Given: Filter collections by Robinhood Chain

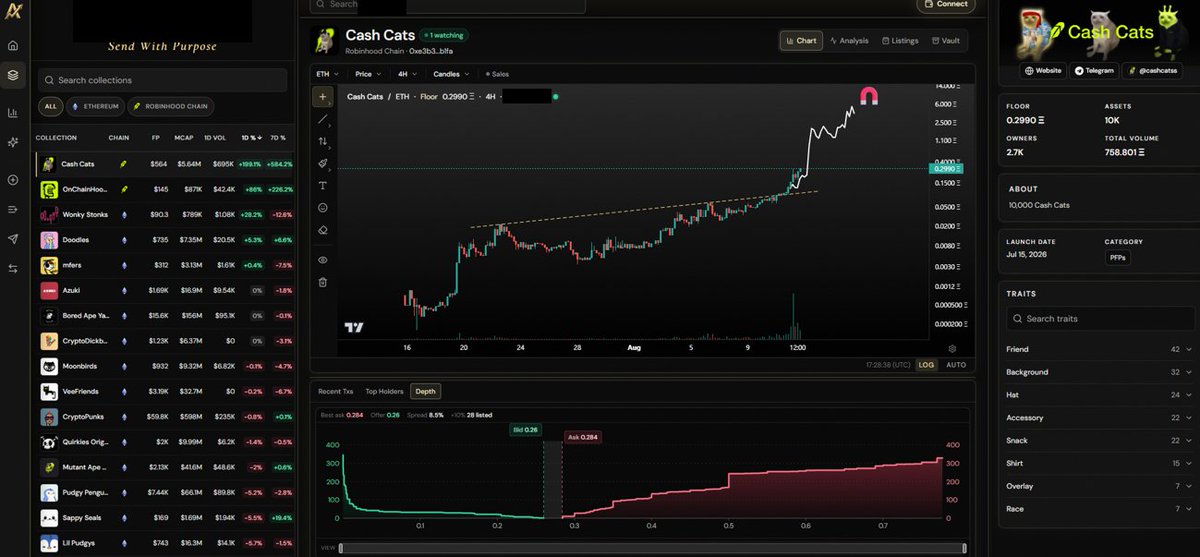Looking at the screenshot, I should pyautogui.click(x=171, y=106).
